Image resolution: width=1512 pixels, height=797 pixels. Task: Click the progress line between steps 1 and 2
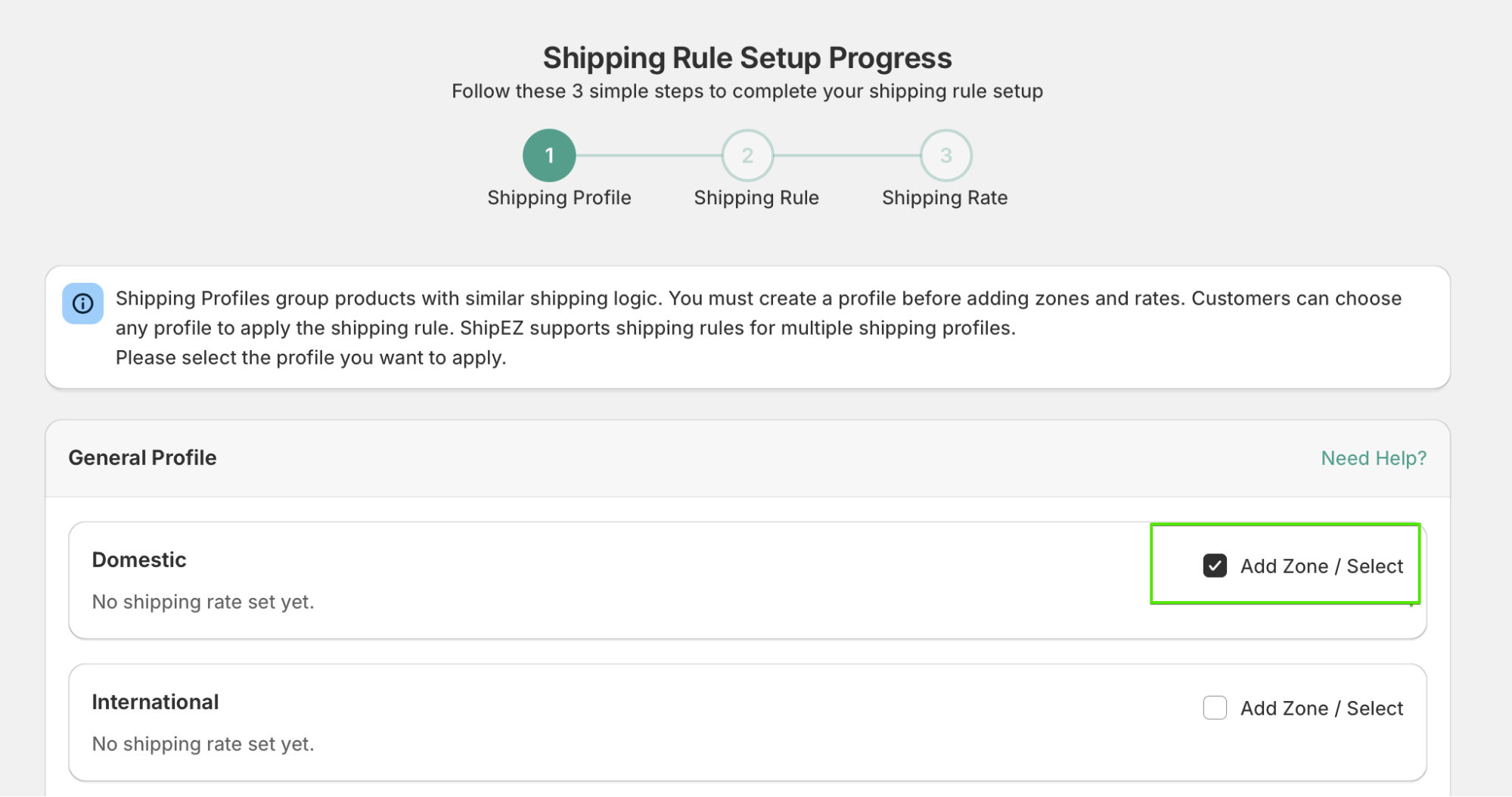(648, 155)
